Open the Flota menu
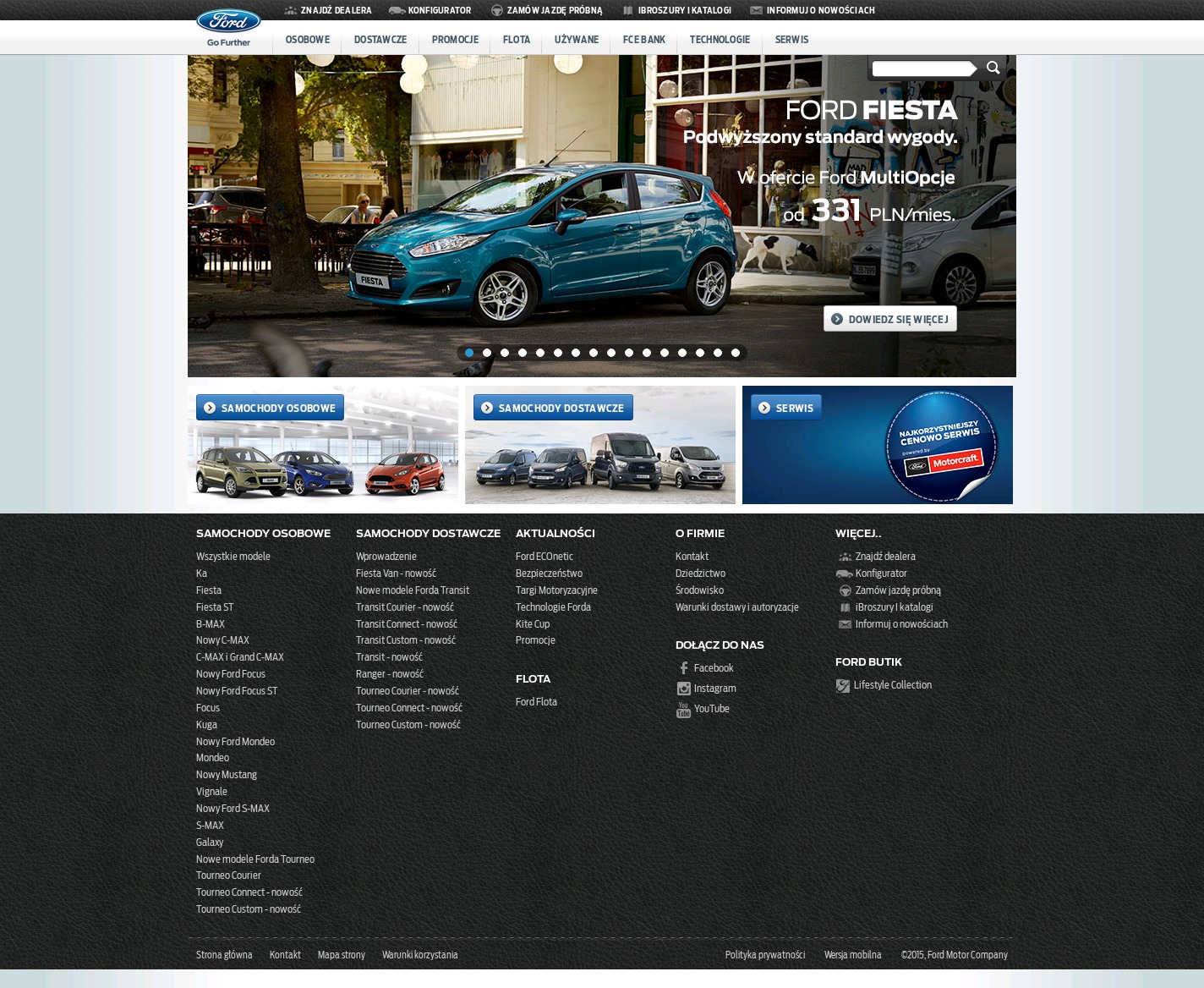 click(517, 40)
